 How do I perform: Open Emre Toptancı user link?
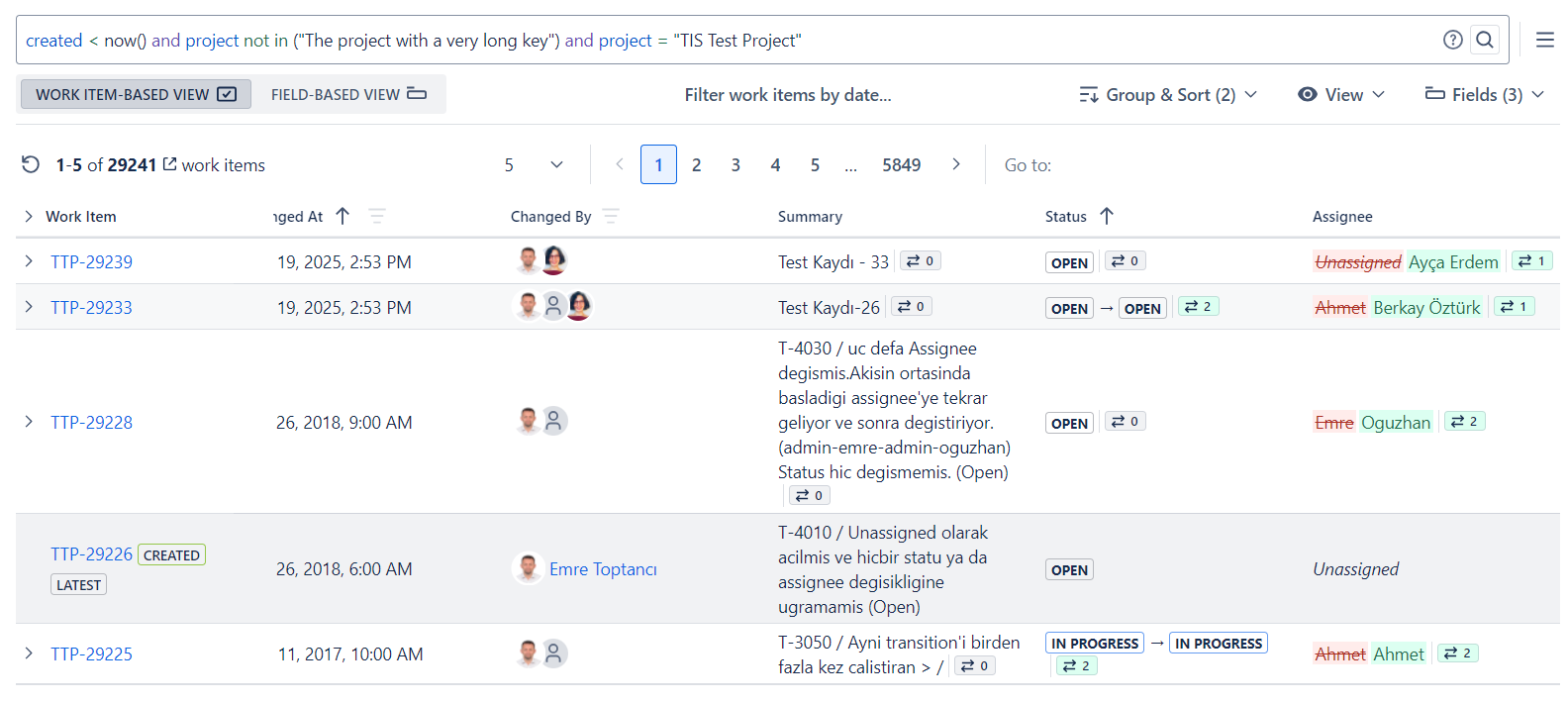pyautogui.click(x=603, y=569)
